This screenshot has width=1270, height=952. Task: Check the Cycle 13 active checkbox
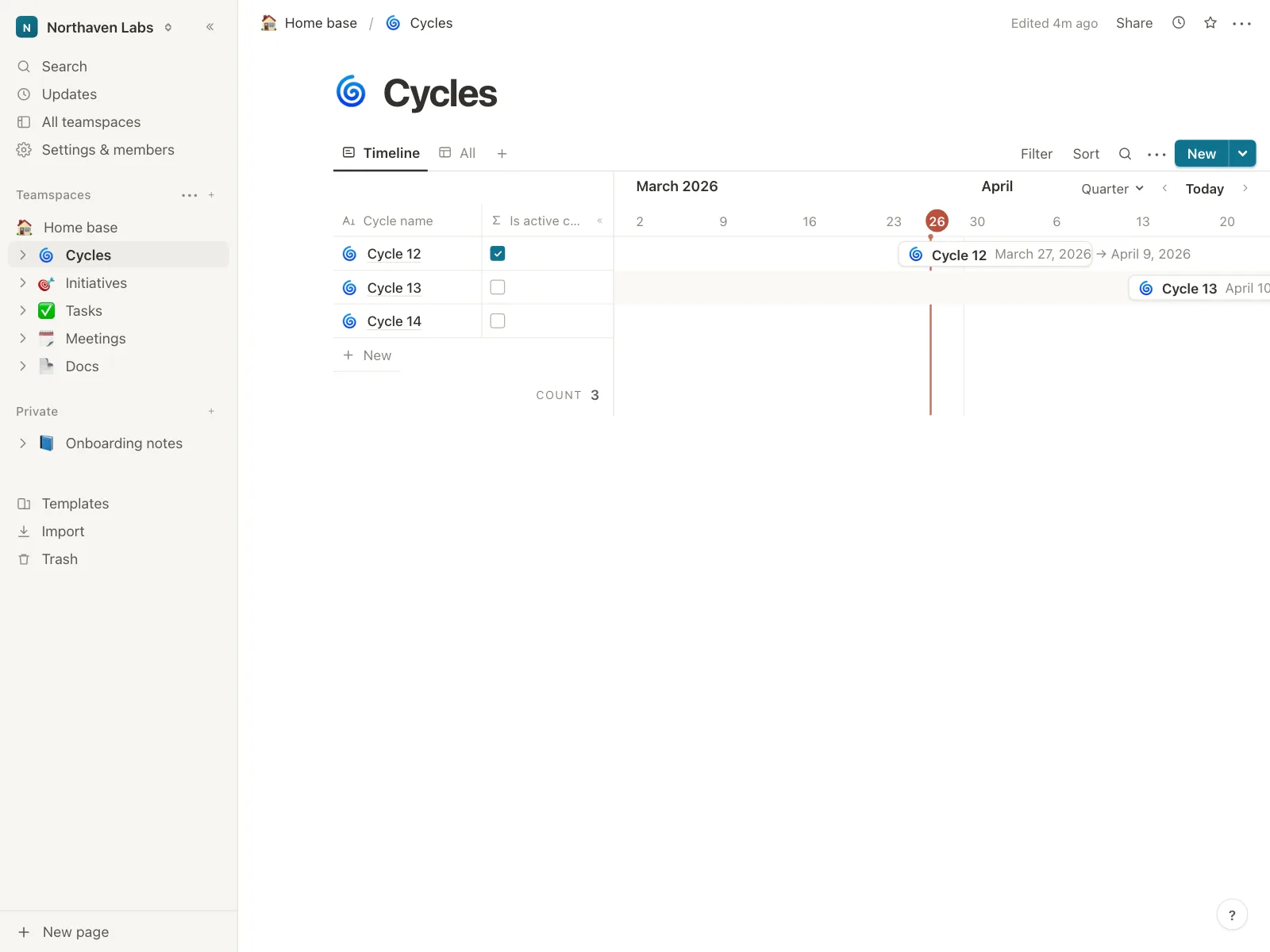pyautogui.click(x=498, y=287)
